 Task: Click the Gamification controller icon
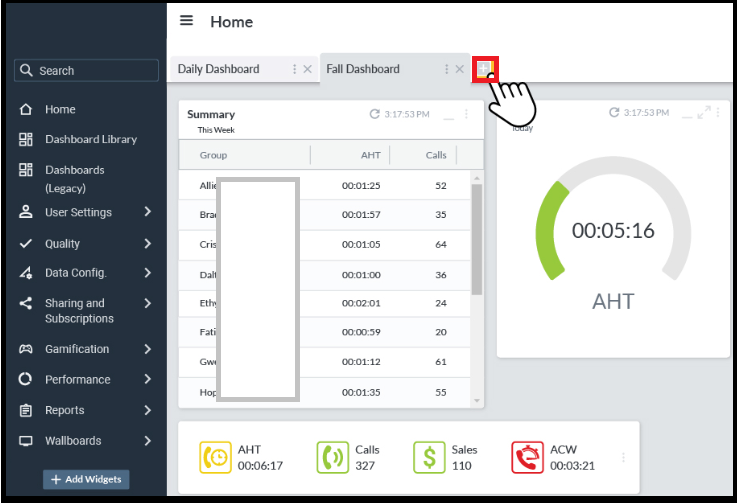click(26, 349)
